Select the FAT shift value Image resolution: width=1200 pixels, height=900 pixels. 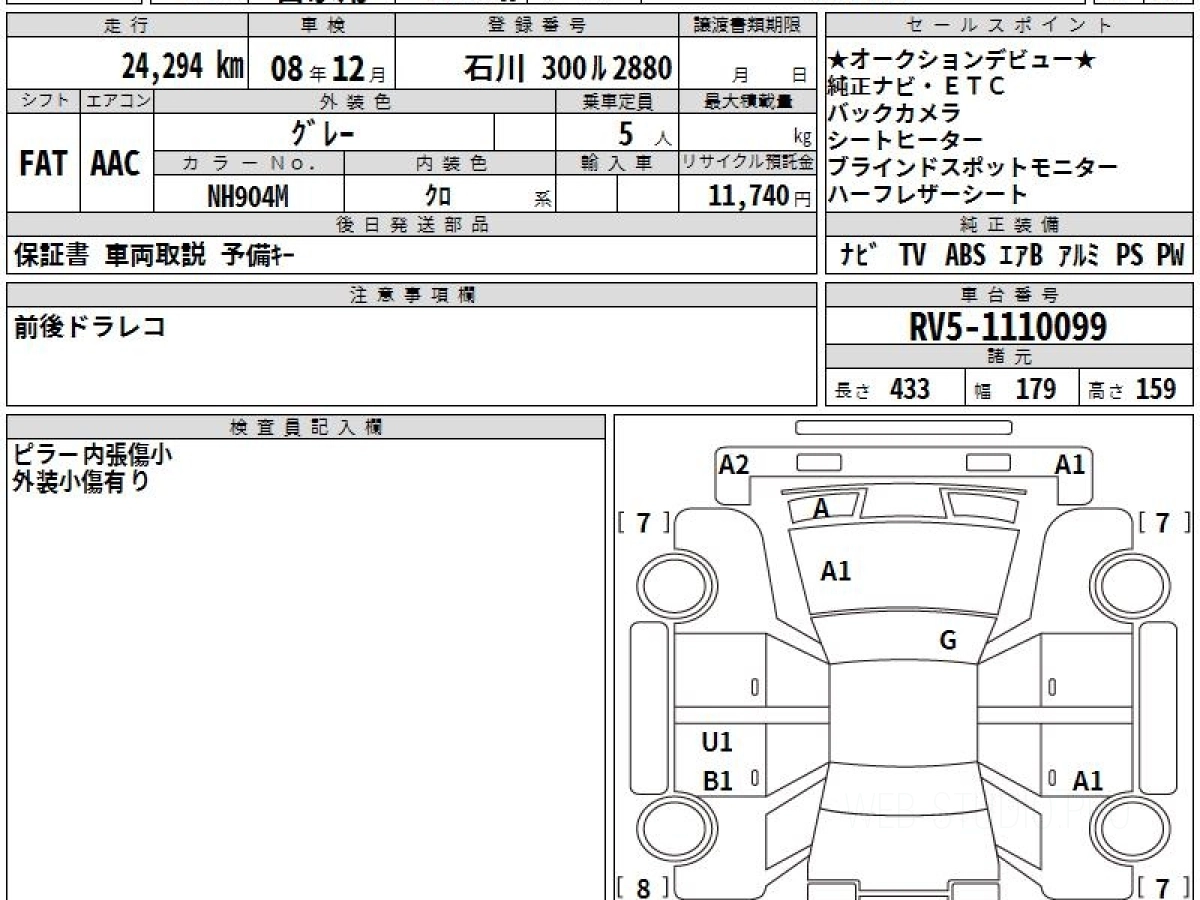[x=43, y=164]
